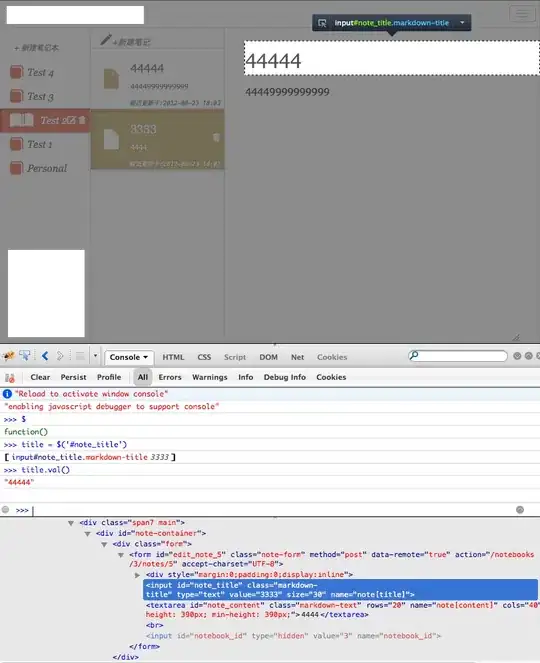
Task: Open the Cookies panel tab in the top row
Action: [332, 357]
